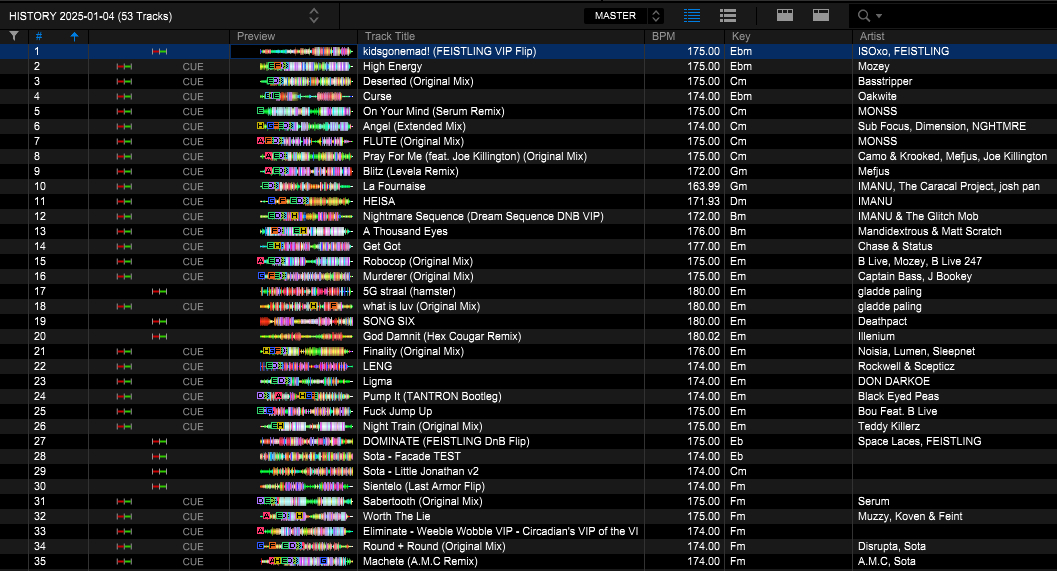1057x571 pixels.
Task: Switch to the highlighted list view icon
Action: point(692,15)
